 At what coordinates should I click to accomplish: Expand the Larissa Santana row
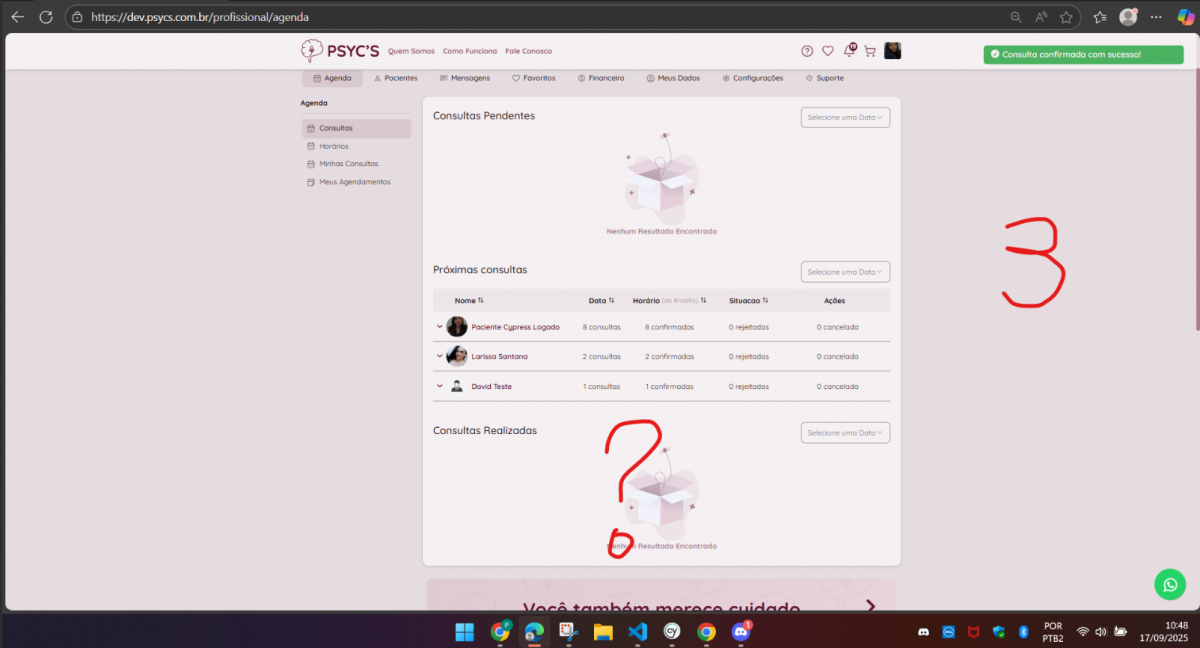pos(439,357)
